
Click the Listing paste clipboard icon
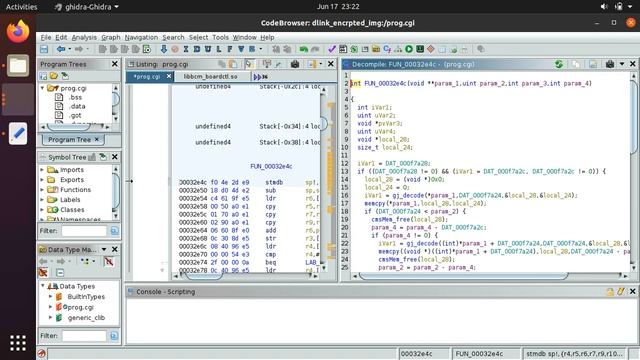(x=233, y=64)
